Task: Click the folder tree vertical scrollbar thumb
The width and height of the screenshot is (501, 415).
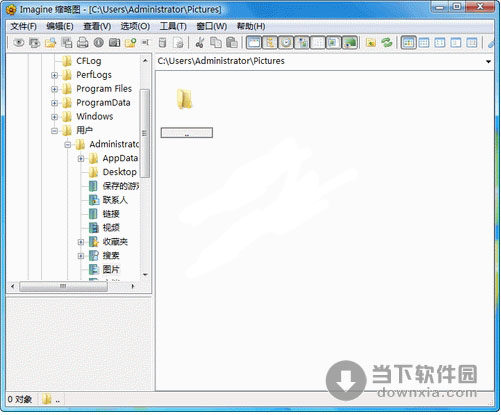Action: 145,133
